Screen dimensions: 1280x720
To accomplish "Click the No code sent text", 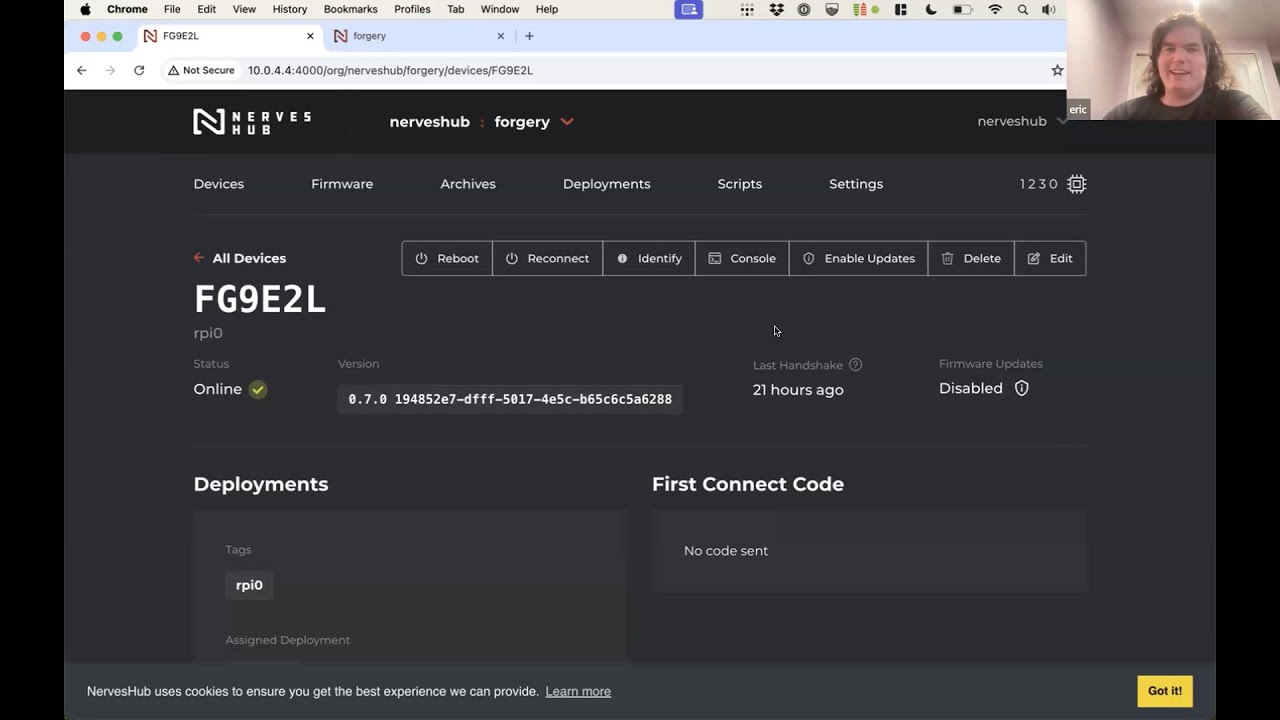I will coord(726,551).
